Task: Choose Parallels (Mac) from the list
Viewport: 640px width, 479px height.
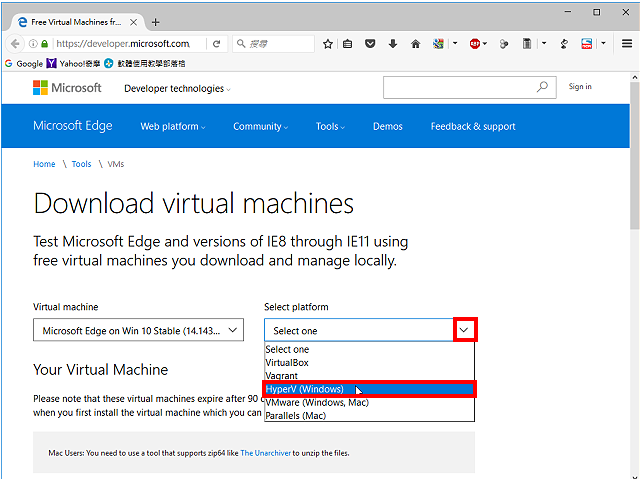Action: coord(369,416)
